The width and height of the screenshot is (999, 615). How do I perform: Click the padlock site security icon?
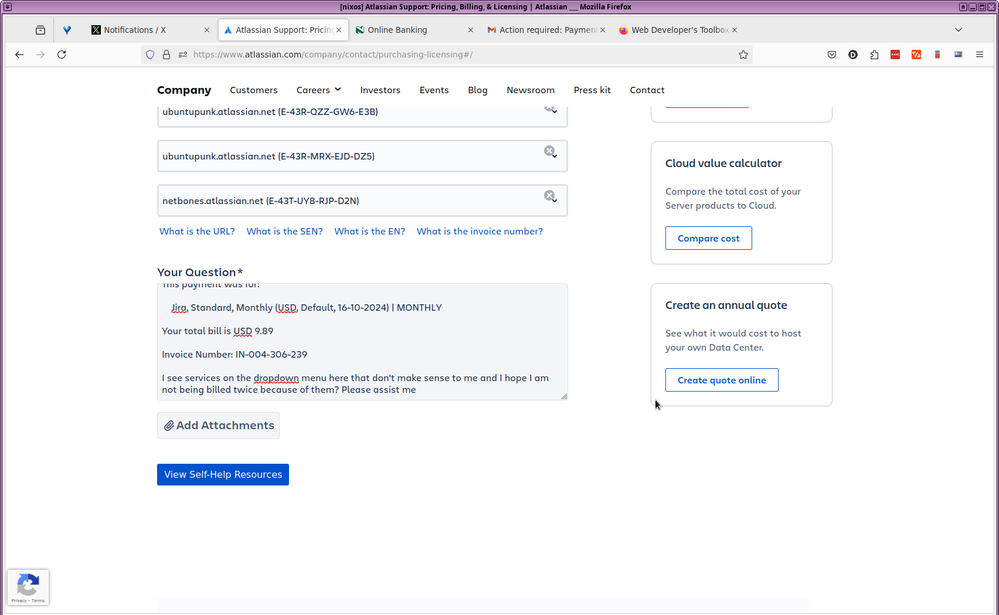[166, 55]
